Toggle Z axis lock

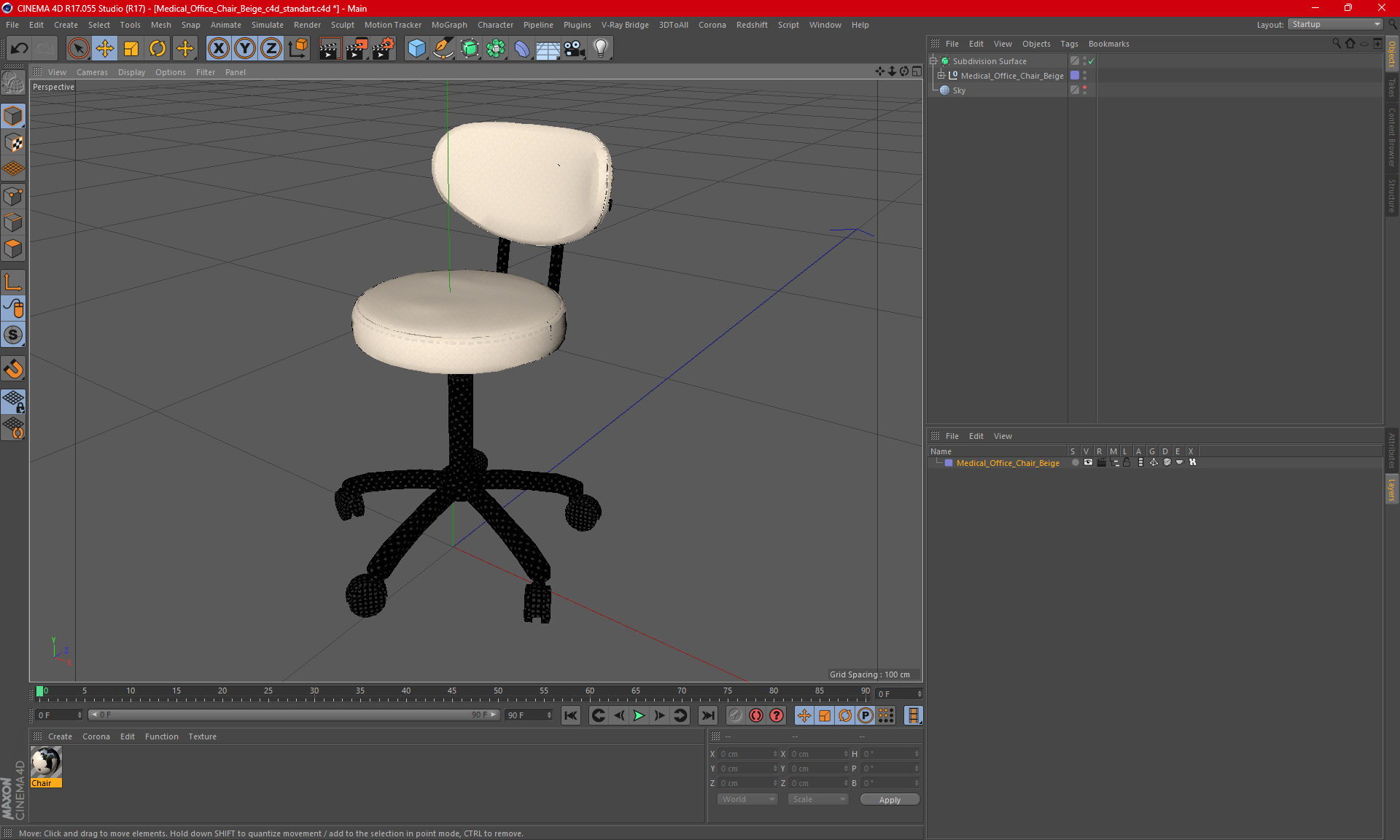(x=271, y=48)
